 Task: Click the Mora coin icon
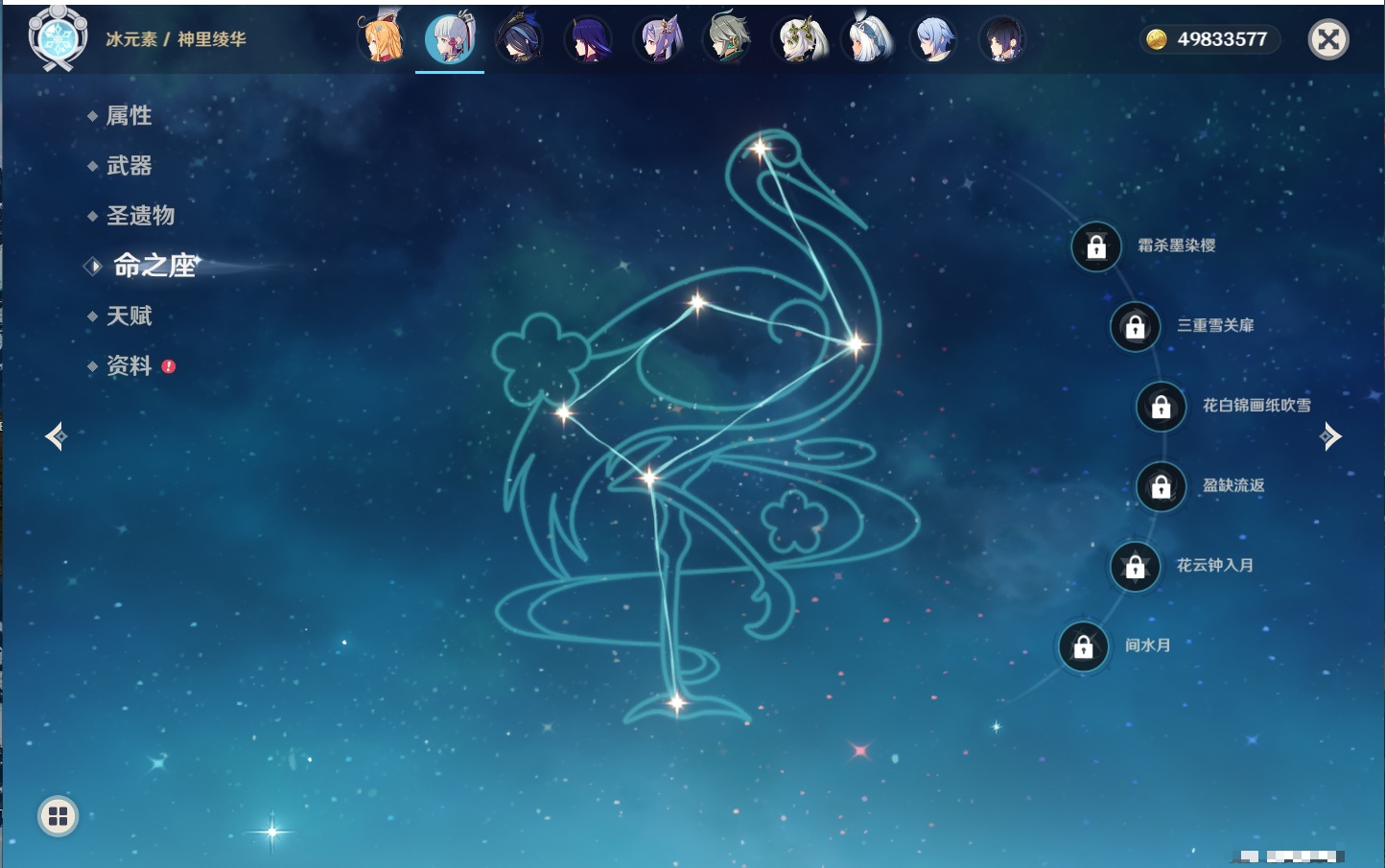[x=1157, y=39]
